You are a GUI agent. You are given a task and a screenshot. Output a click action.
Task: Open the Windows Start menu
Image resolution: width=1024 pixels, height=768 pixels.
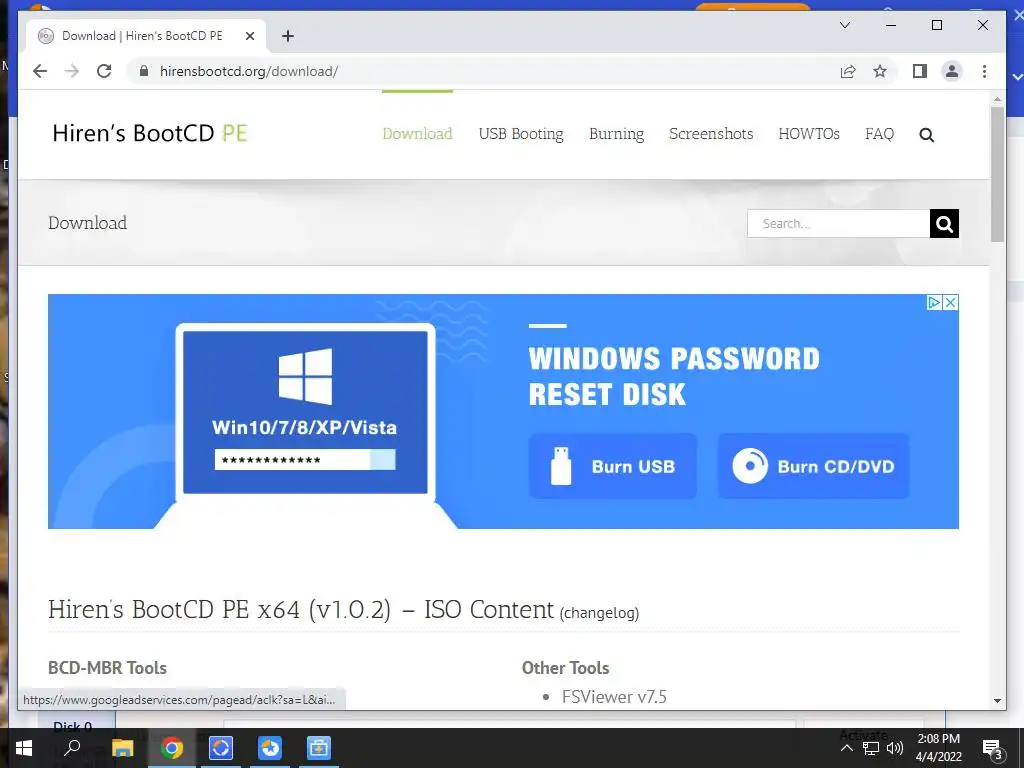pyautogui.click(x=24, y=748)
